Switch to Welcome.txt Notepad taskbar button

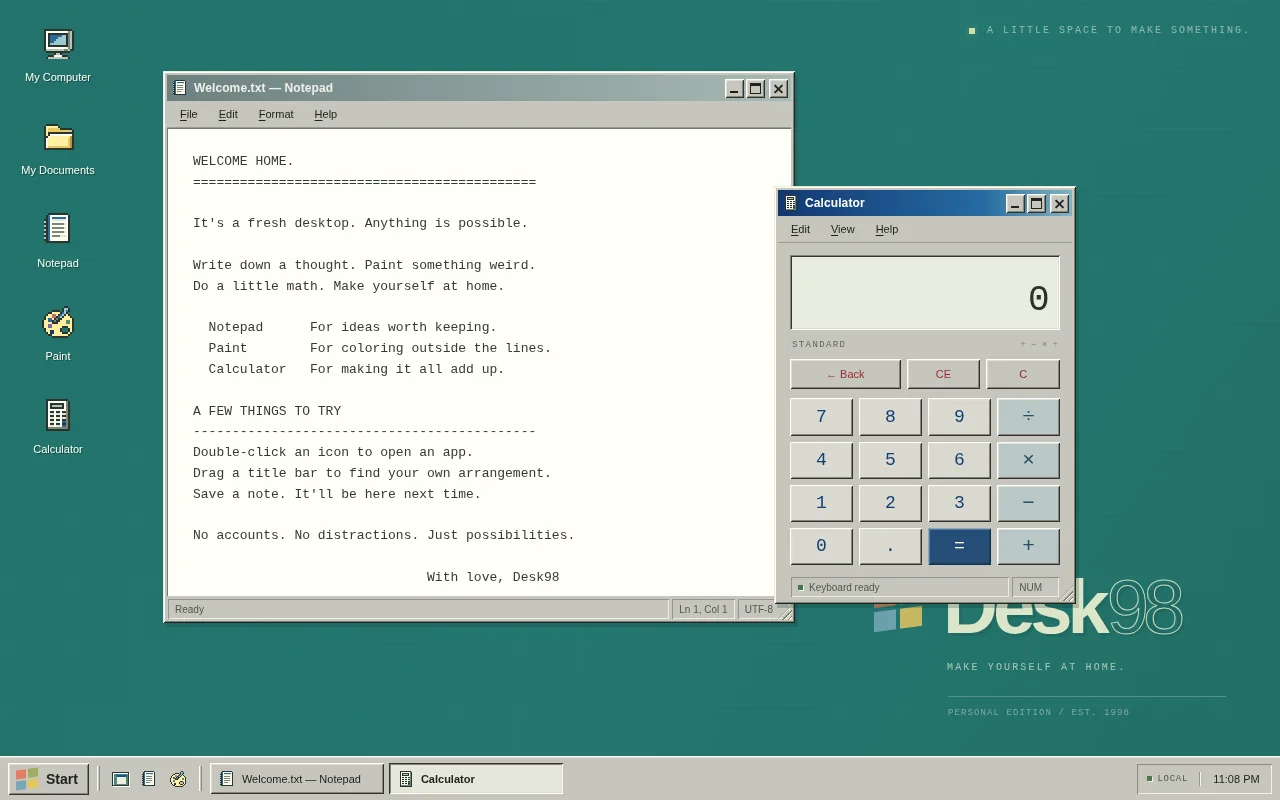point(297,779)
